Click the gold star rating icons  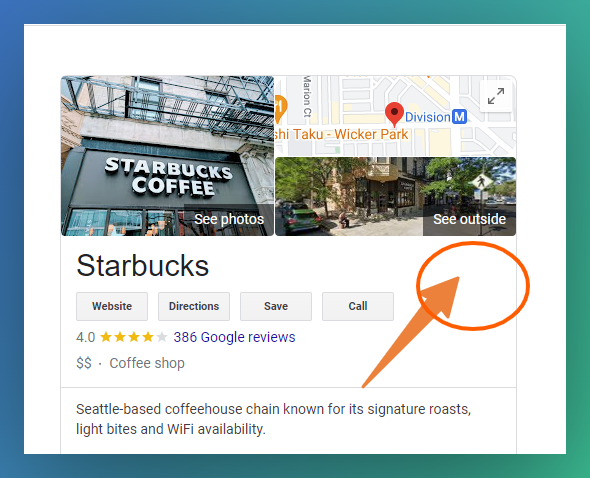(134, 337)
